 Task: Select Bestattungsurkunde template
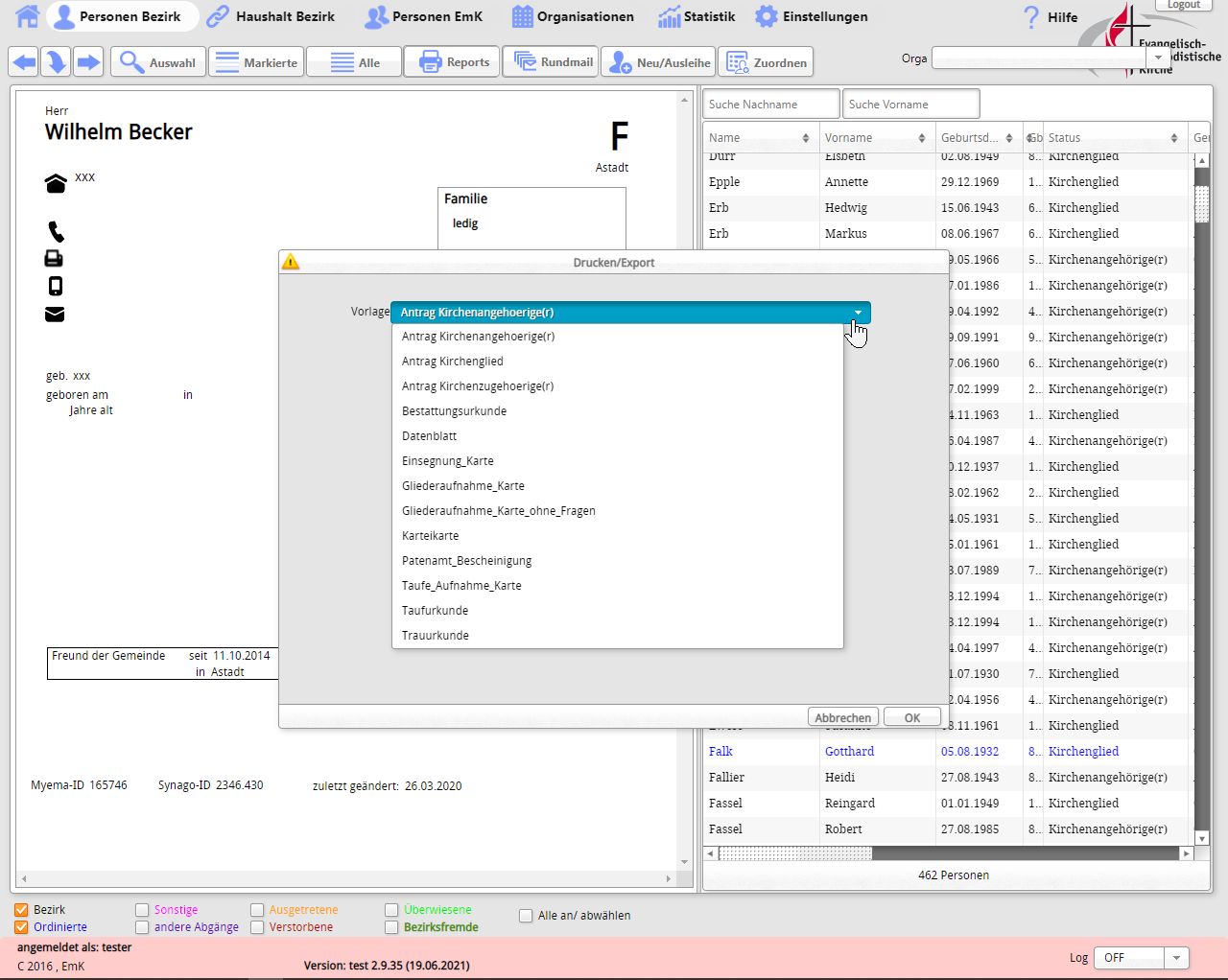(x=618, y=411)
